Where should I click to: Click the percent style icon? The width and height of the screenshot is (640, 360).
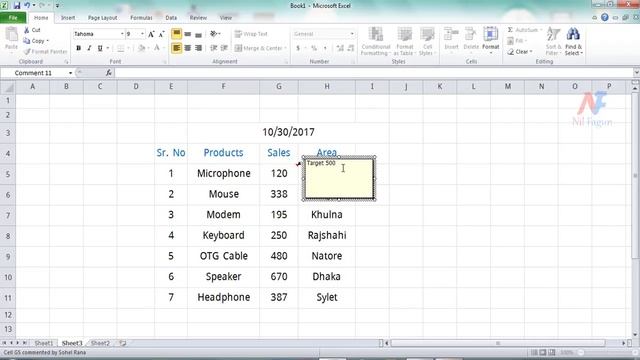(x=314, y=48)
